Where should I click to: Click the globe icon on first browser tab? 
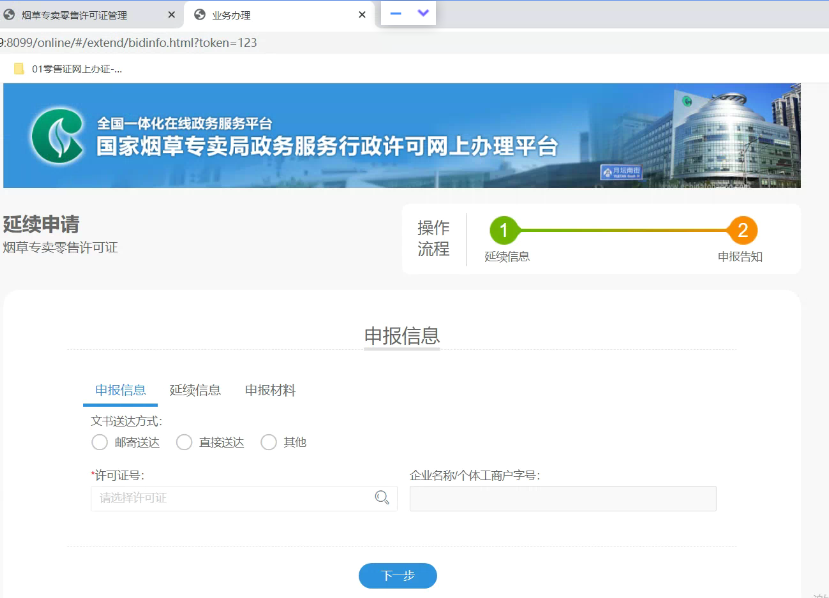pyautogui.click(x=9, y=15)
